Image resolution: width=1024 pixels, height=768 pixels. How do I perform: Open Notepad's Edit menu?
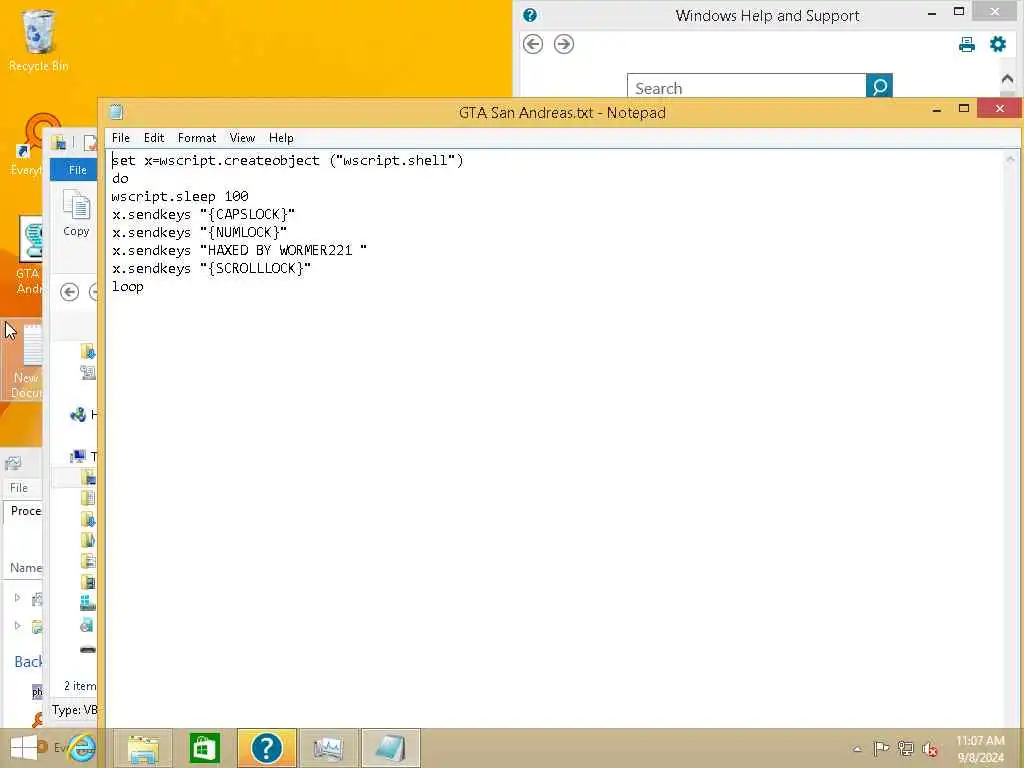(154, 138)
